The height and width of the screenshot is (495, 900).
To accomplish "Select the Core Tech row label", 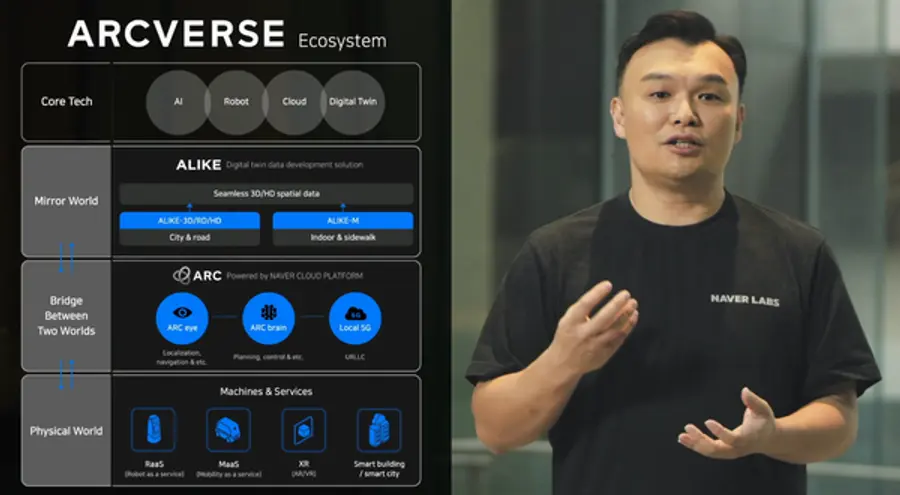I will (66, 101).
